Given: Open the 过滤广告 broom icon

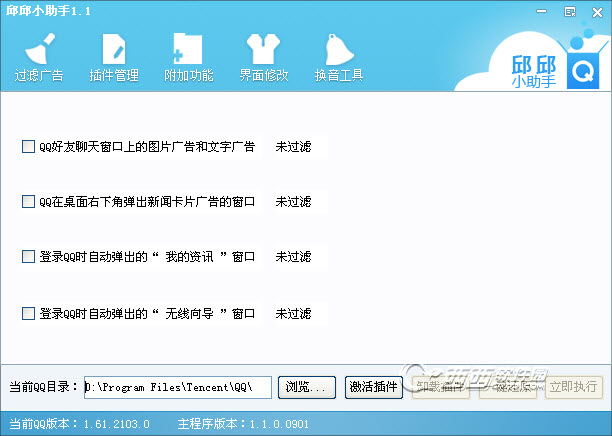Looking at the screenshot, I should (39, 49).
